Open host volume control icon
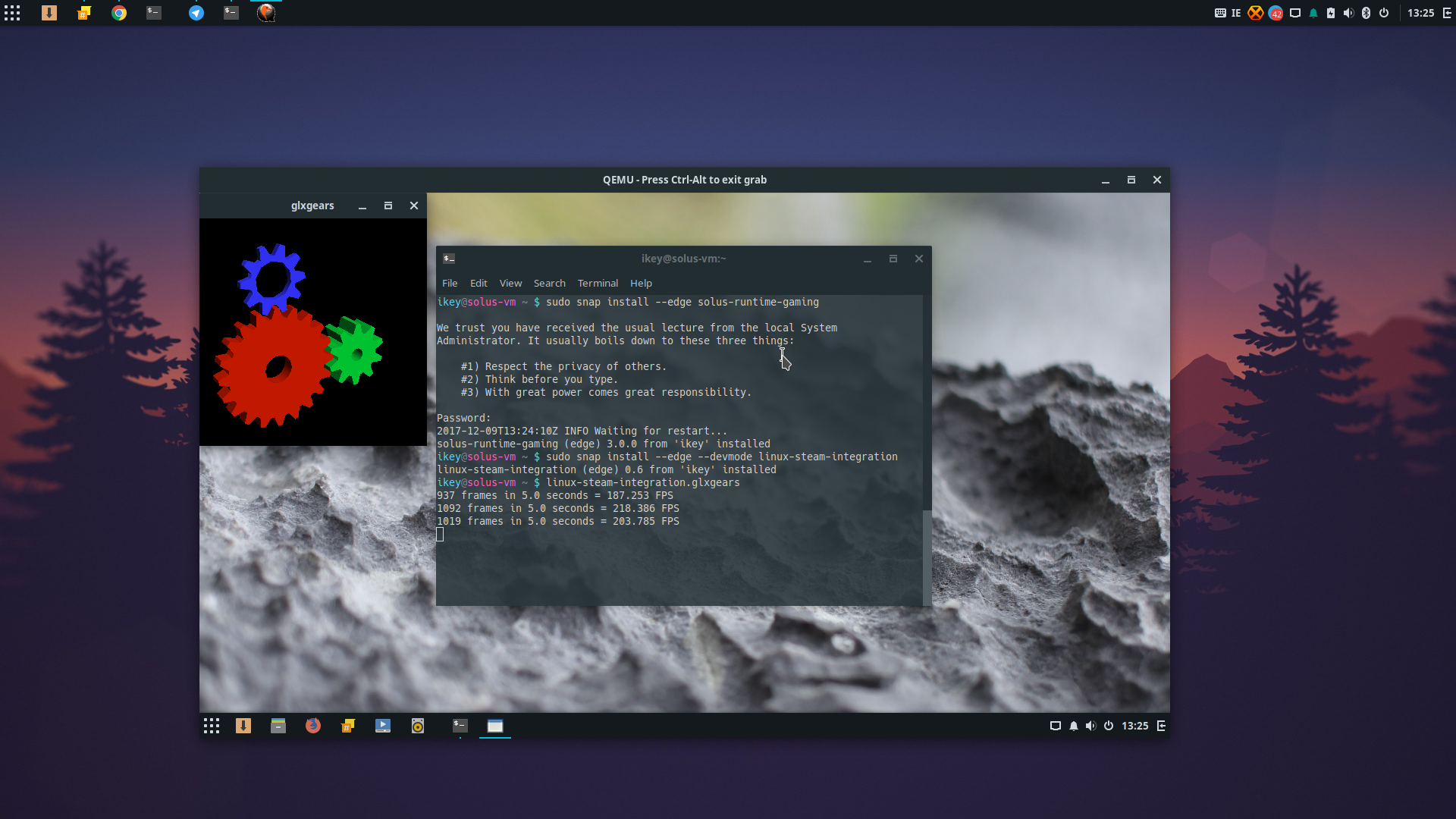1456x819 pixels. [x=1348, y=13]
